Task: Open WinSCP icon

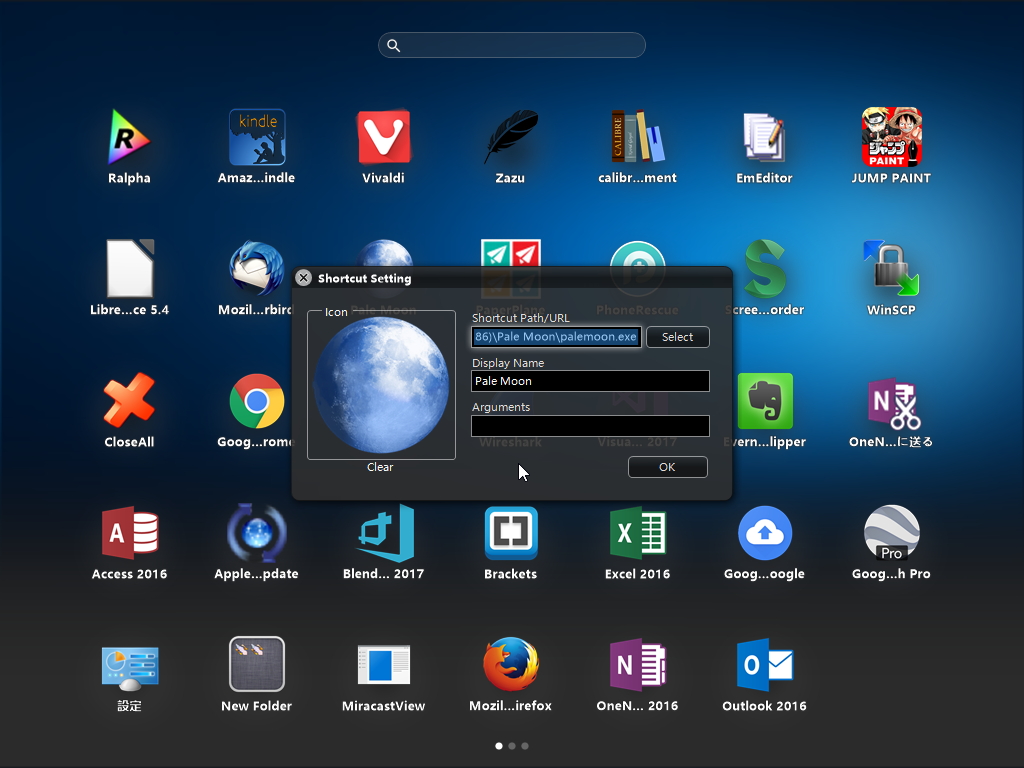Action: (891, 268)
